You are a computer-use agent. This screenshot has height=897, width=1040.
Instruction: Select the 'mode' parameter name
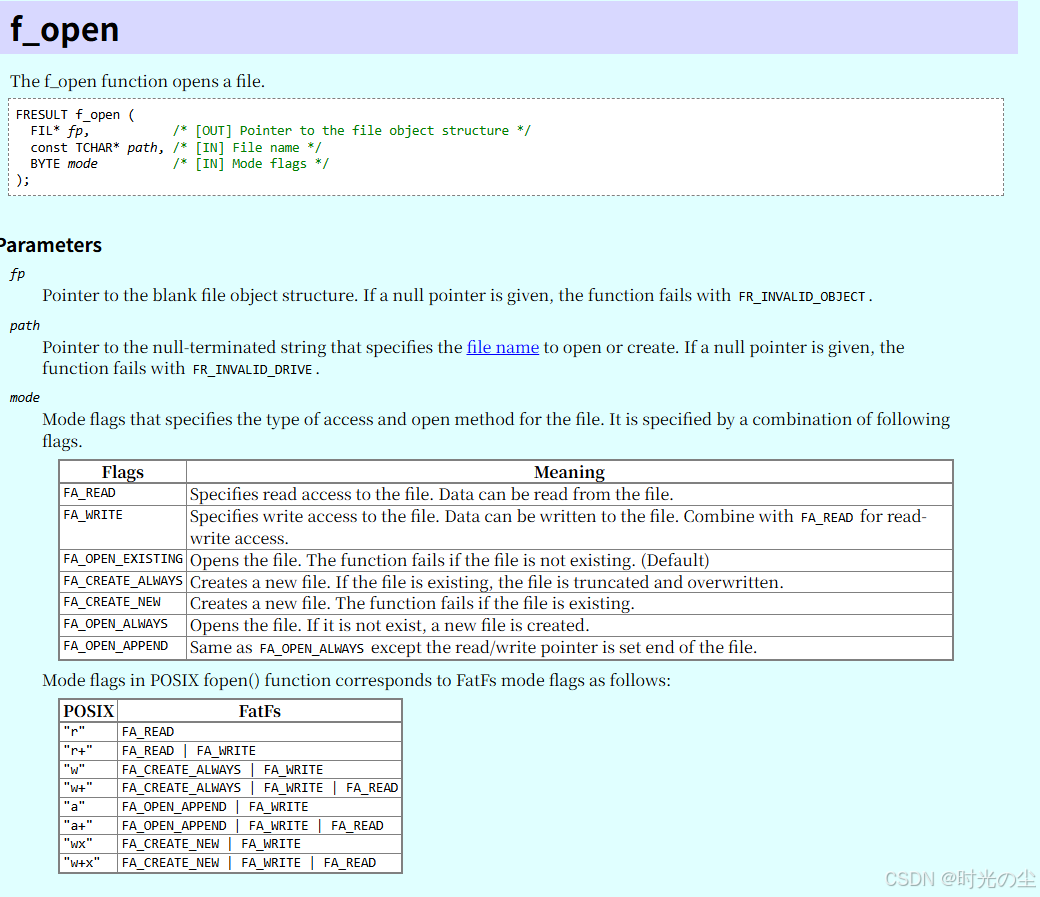coord(25,397)
